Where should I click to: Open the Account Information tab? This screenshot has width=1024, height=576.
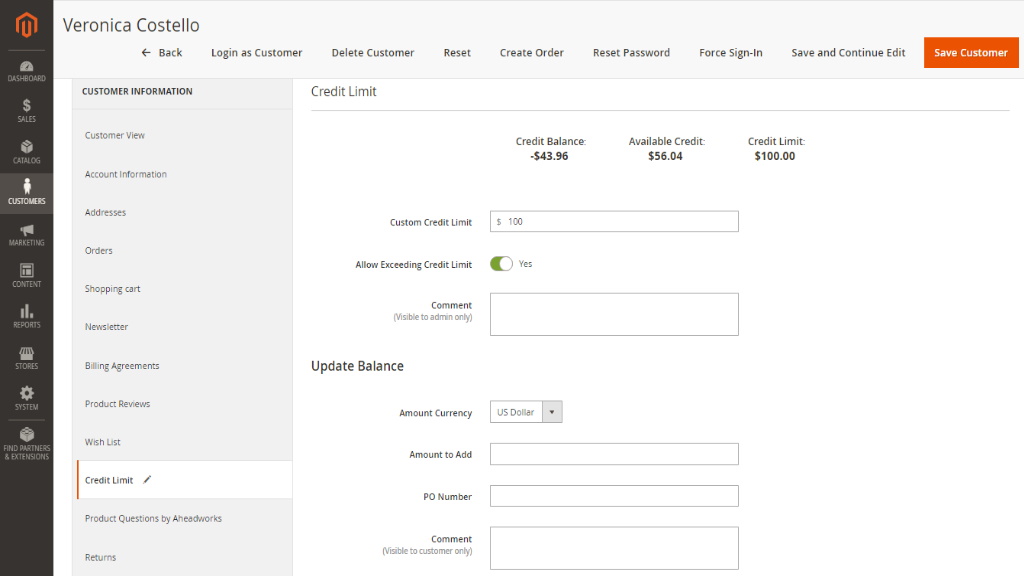(125, 174)
